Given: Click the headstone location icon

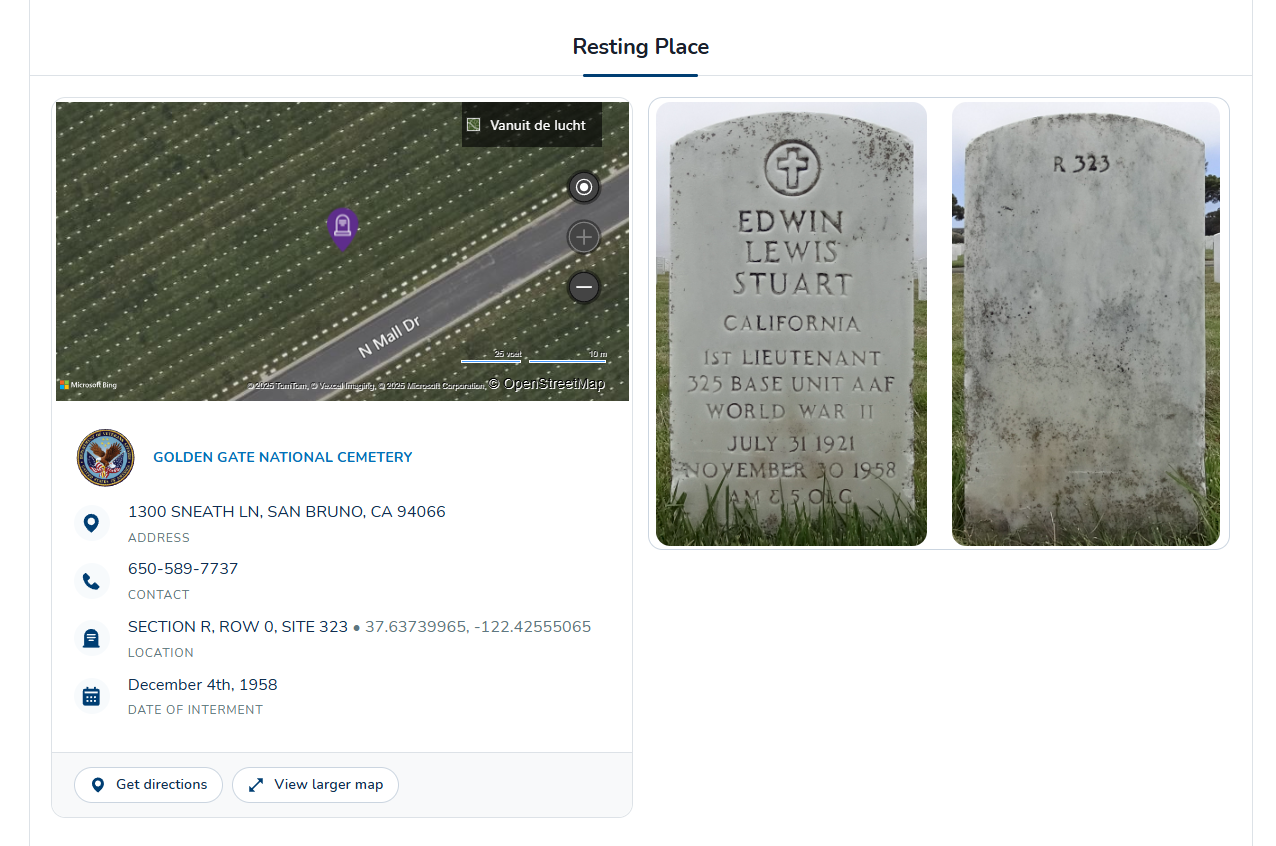Looking at the screenshot, I should point(91,638).
